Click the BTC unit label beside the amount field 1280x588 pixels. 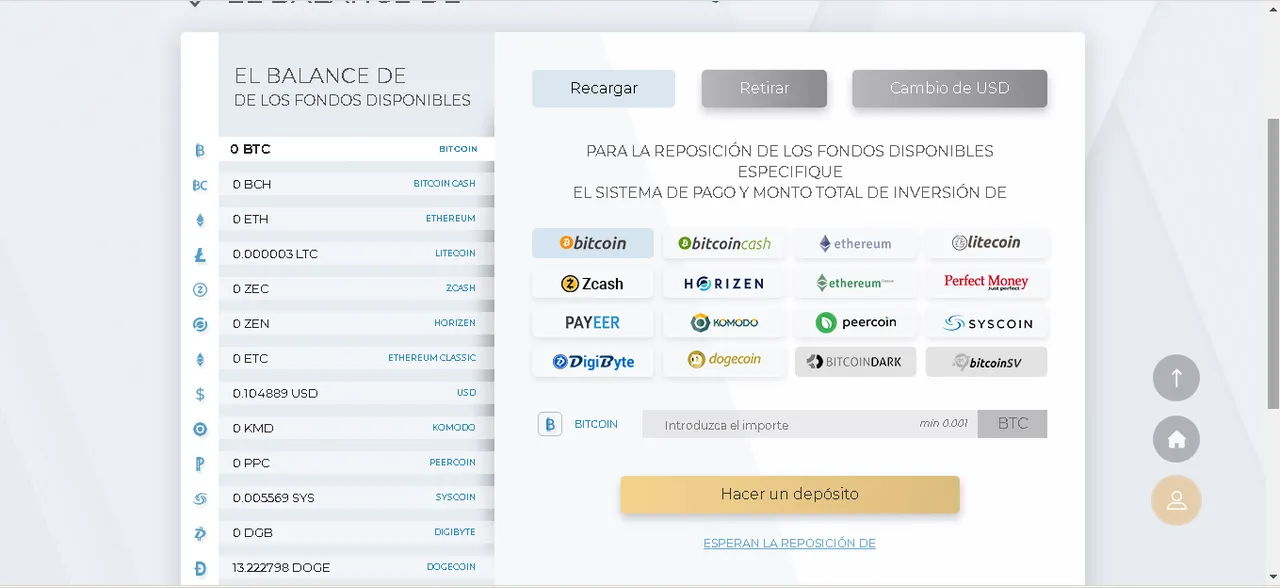(x=1012, y=424)
